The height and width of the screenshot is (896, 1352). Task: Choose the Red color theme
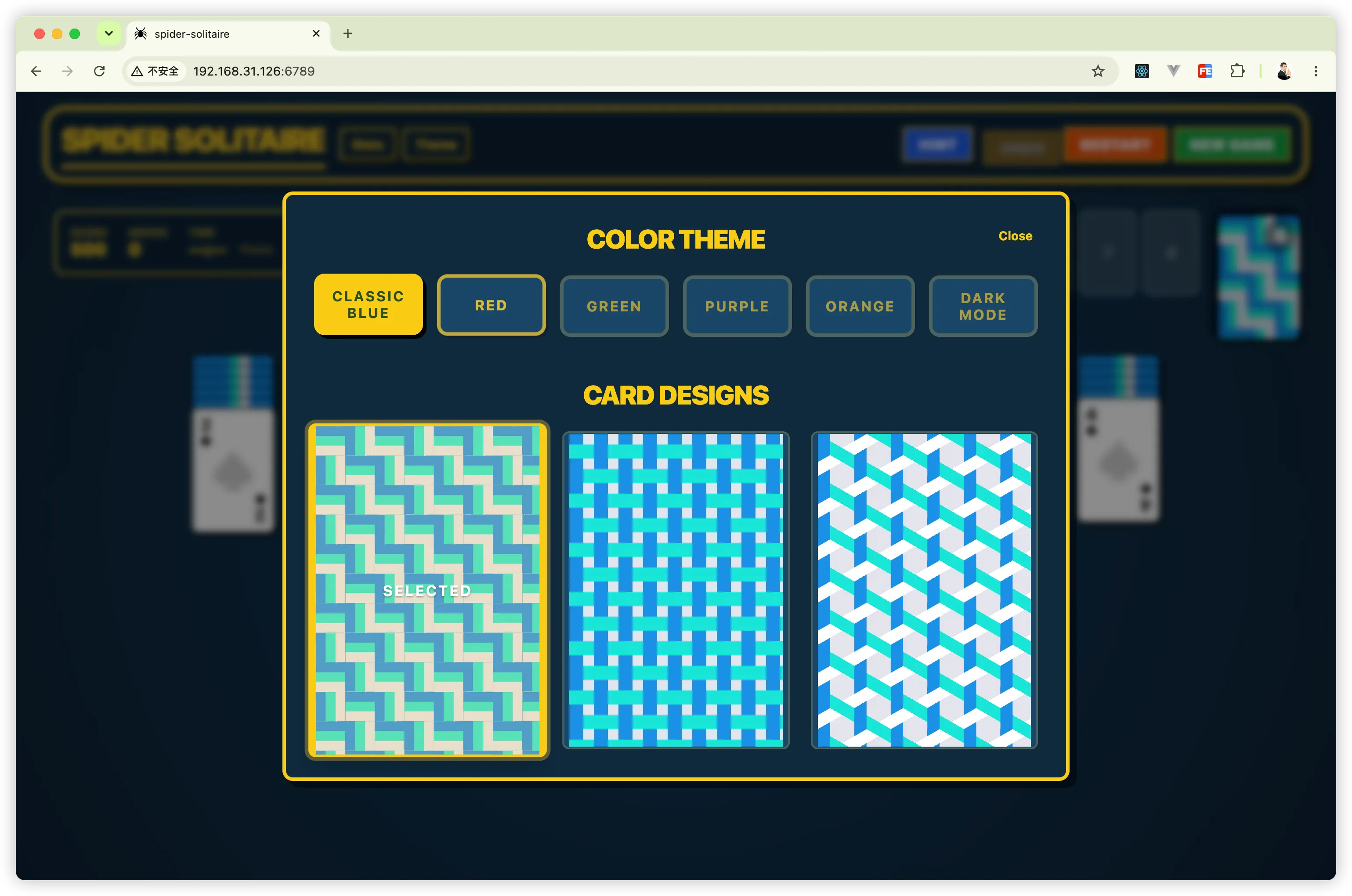click(491, 305)
